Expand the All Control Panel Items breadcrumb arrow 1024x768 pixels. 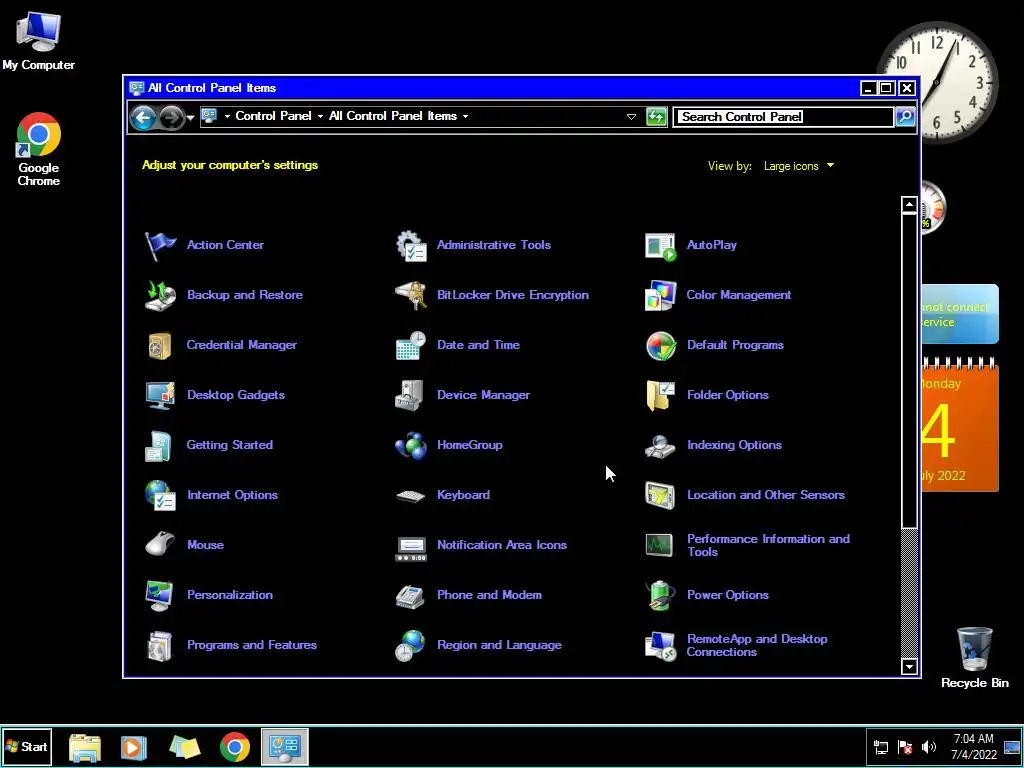pos(466,116)
